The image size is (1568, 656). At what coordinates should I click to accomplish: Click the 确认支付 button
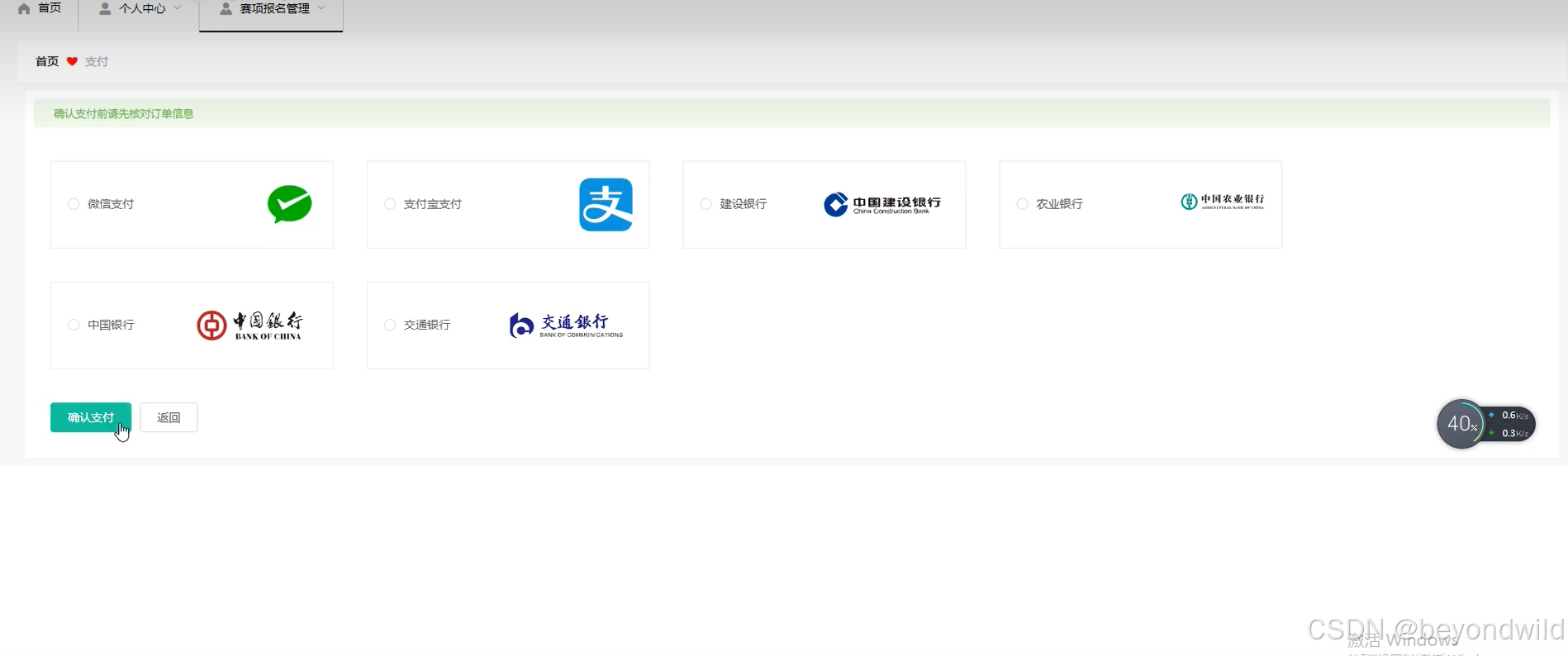(91, 417)
